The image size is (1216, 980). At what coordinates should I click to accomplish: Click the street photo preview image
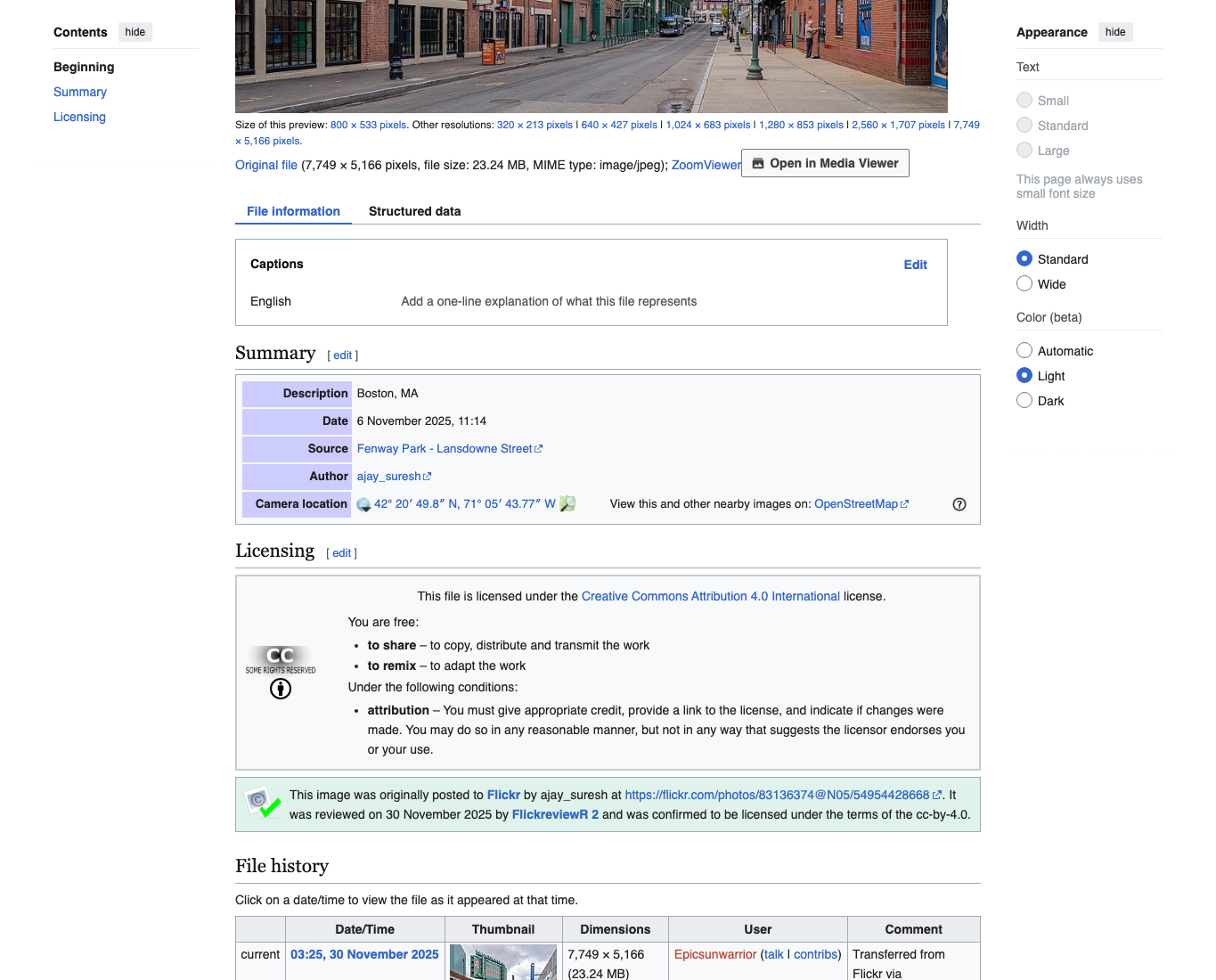tap(592, 56)
